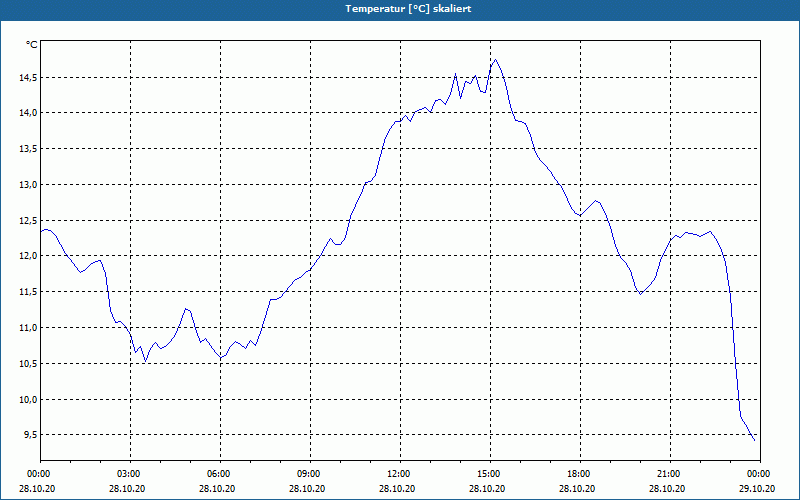Click the curve's lowest point at chart end
This screenshot has width=800, height=500.
click(x=754, y=440)
